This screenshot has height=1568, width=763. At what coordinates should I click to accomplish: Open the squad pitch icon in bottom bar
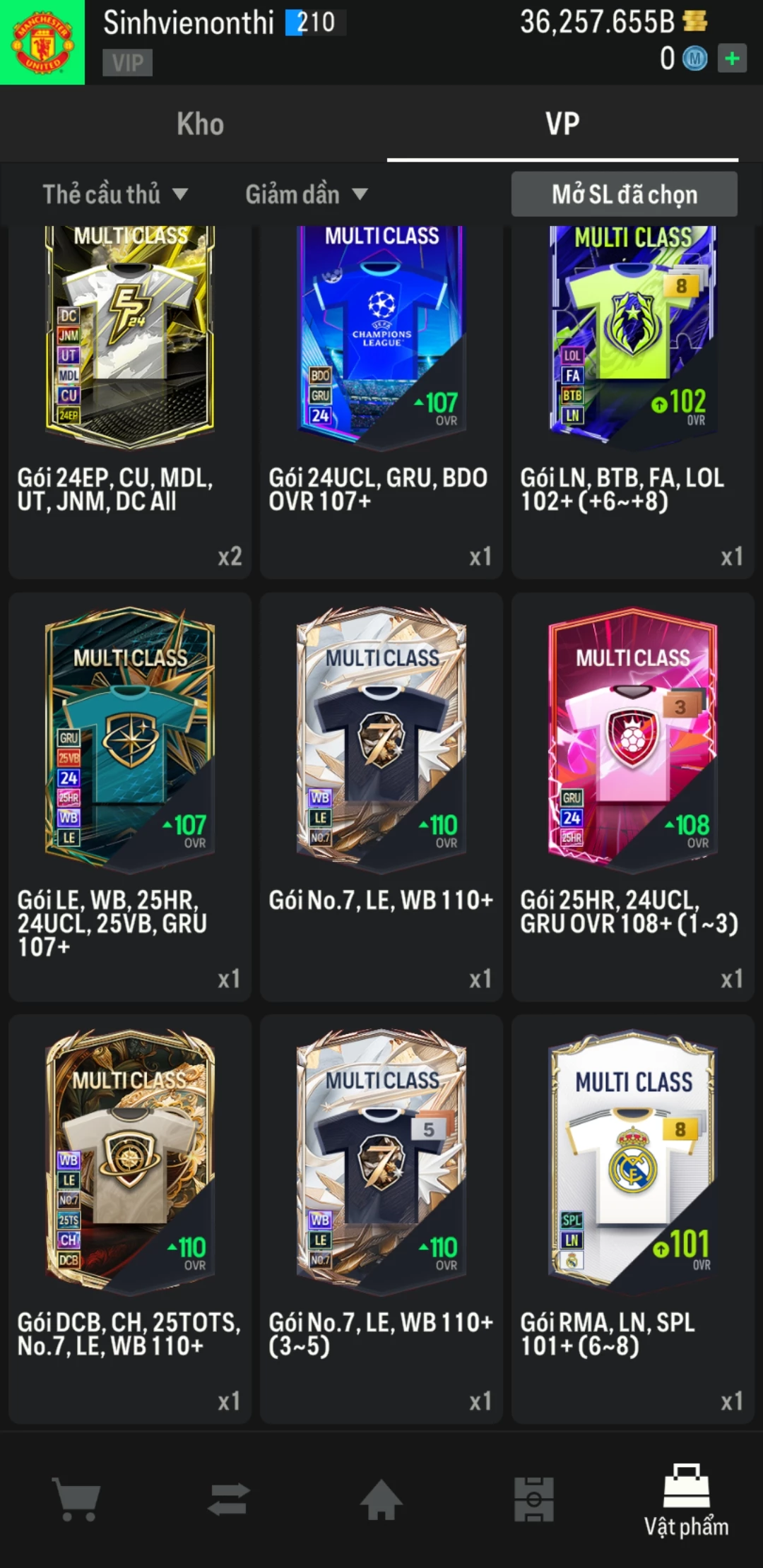click(x=534, y=1499)
